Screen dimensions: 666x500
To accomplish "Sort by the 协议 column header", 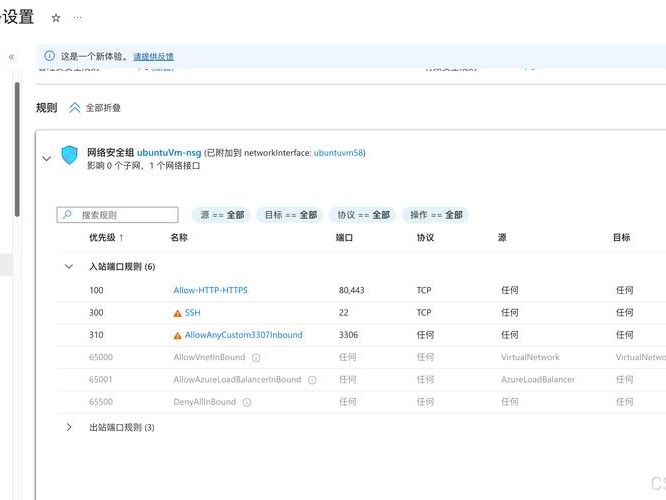I will tap(425, 237).
